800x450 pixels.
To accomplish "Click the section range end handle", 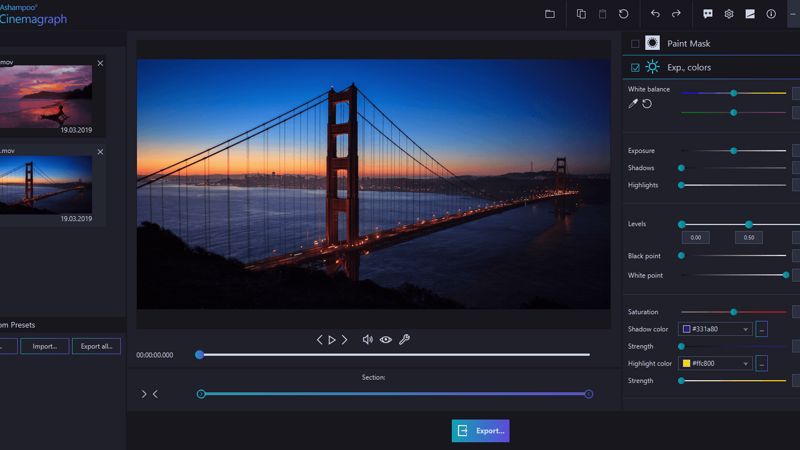I will [x=588, y=394].
